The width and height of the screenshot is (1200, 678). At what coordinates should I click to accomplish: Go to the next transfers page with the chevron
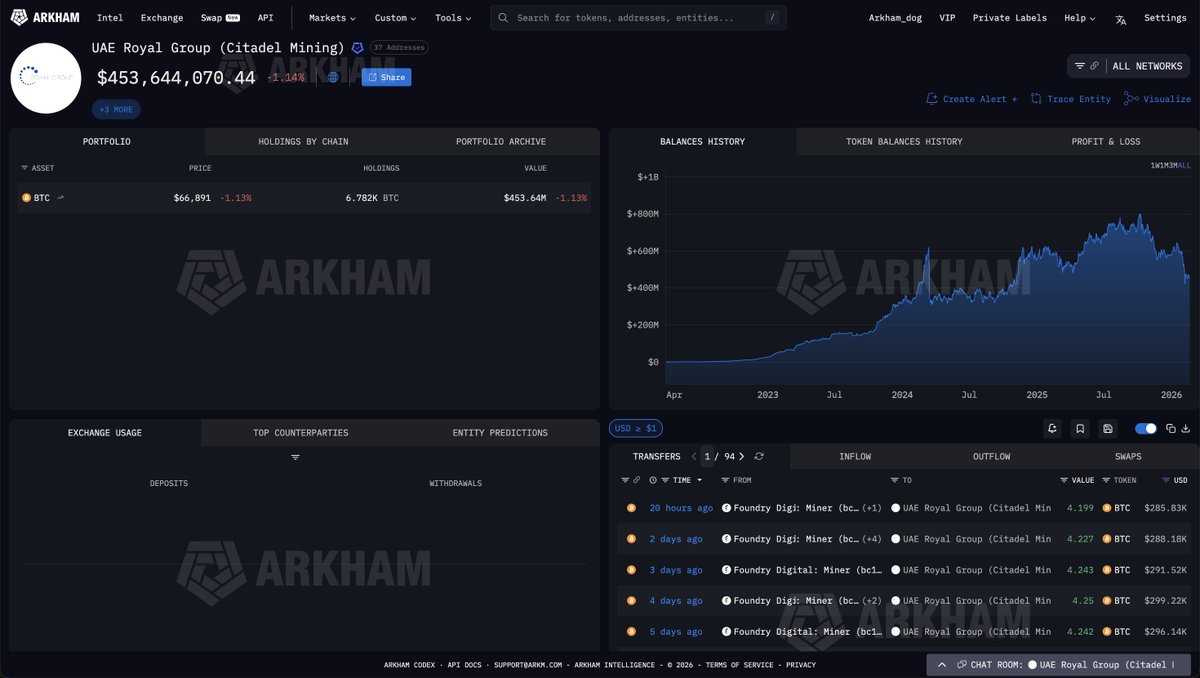742,456
